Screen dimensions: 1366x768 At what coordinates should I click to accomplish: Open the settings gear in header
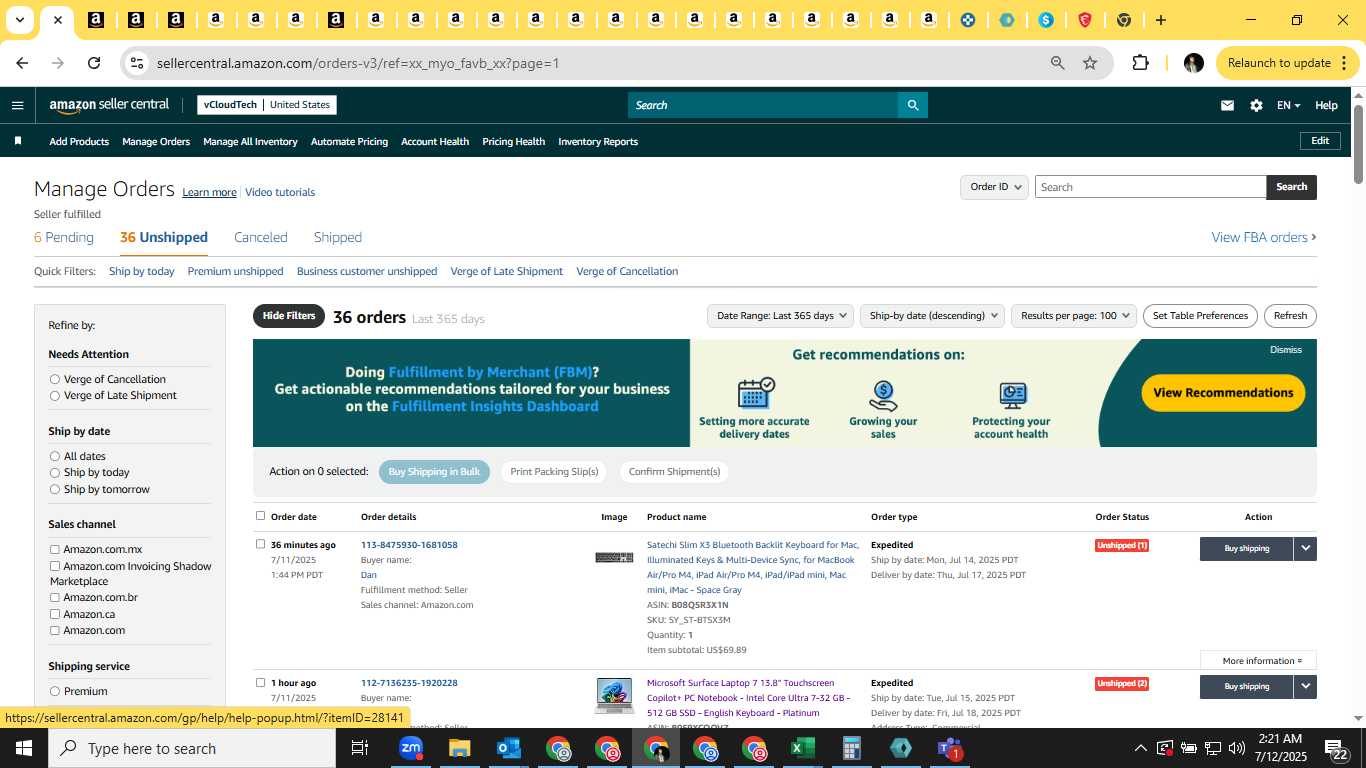(1256, 105)
